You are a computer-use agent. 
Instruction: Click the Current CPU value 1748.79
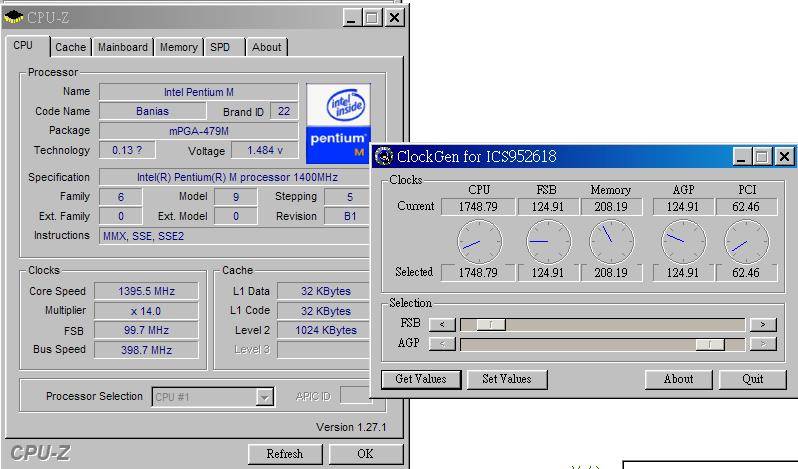pos(478,207)
